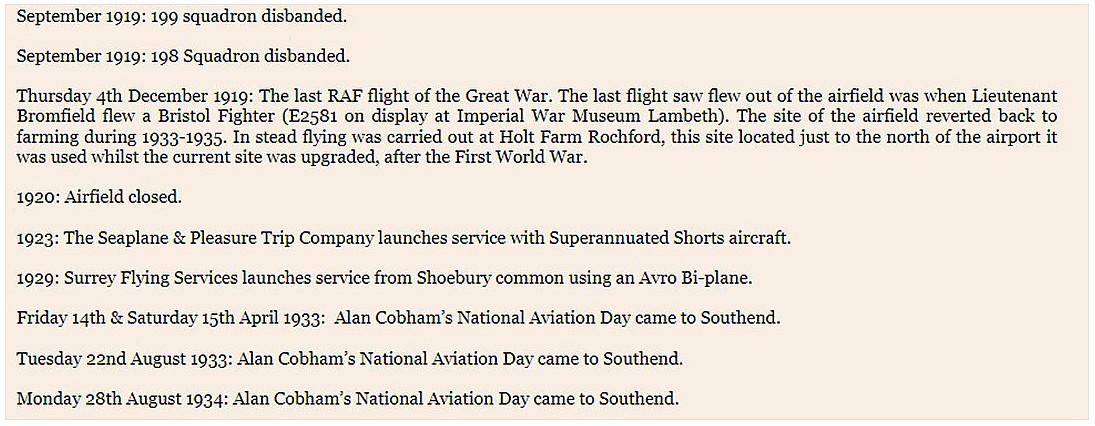Image resolution: width=1095 pixels, height=426 pixels.
Task: Click the '1920: Airfield closed' line
Action: [x=99, y=197]
